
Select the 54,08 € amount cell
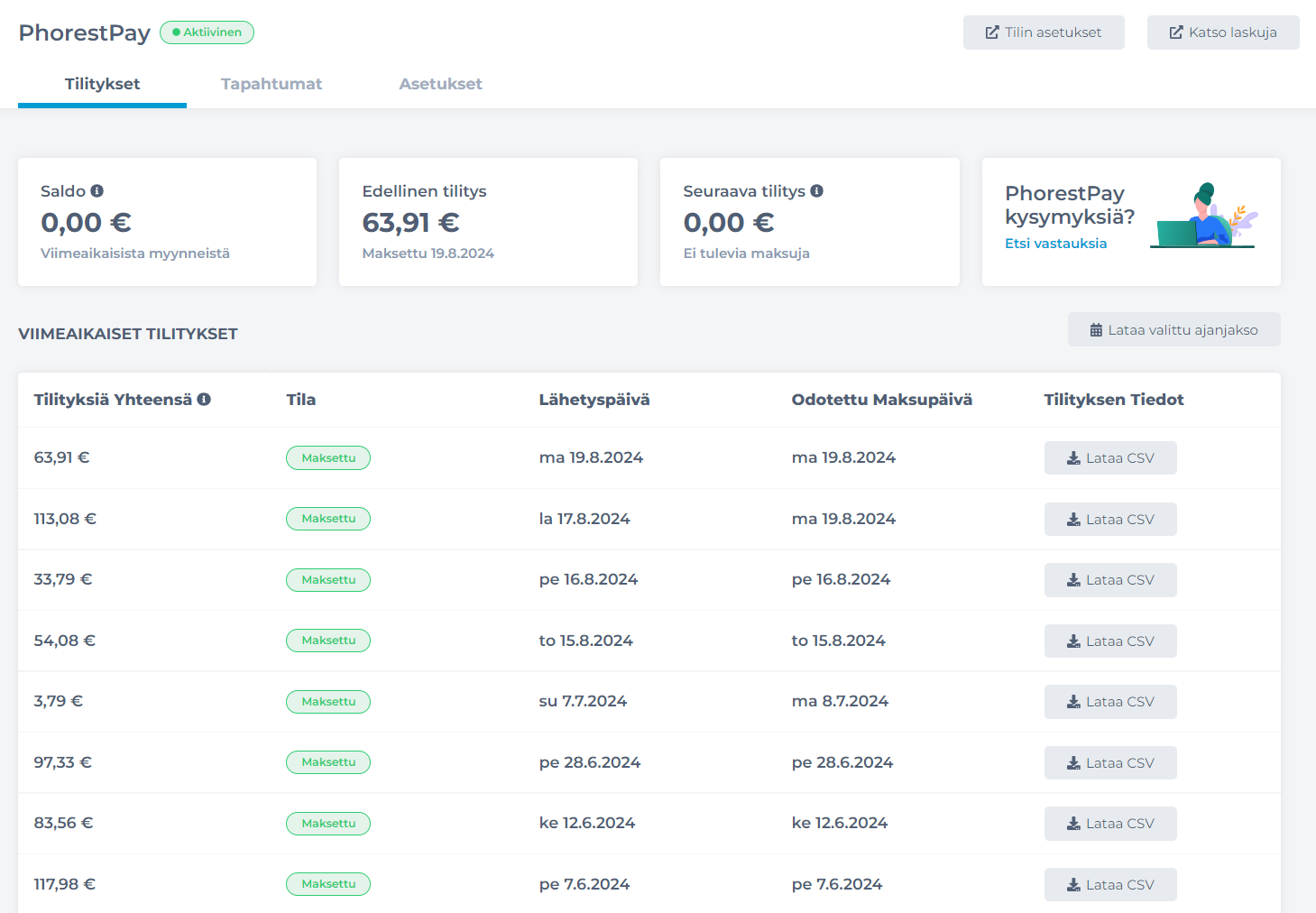65,641
